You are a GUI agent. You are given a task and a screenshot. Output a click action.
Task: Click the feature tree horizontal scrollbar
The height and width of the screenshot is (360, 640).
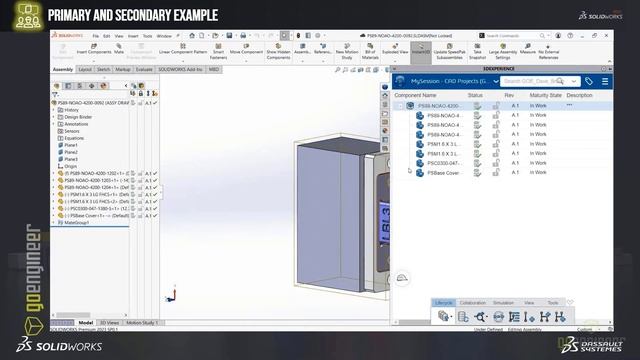coord(73,315)
